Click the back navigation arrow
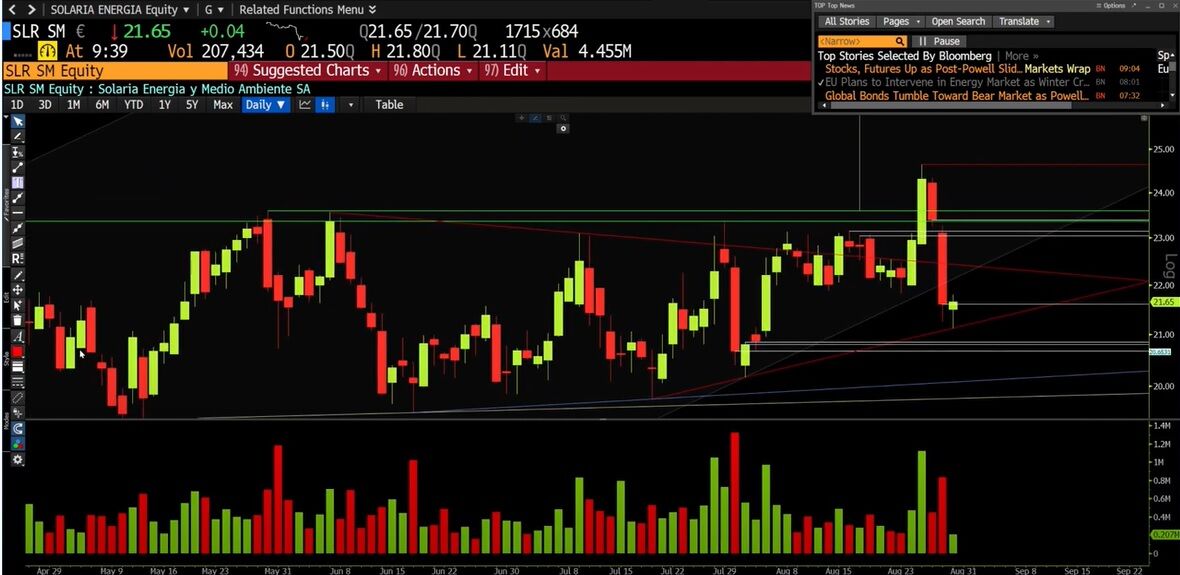1180x575 pixels. click(14, 10)
